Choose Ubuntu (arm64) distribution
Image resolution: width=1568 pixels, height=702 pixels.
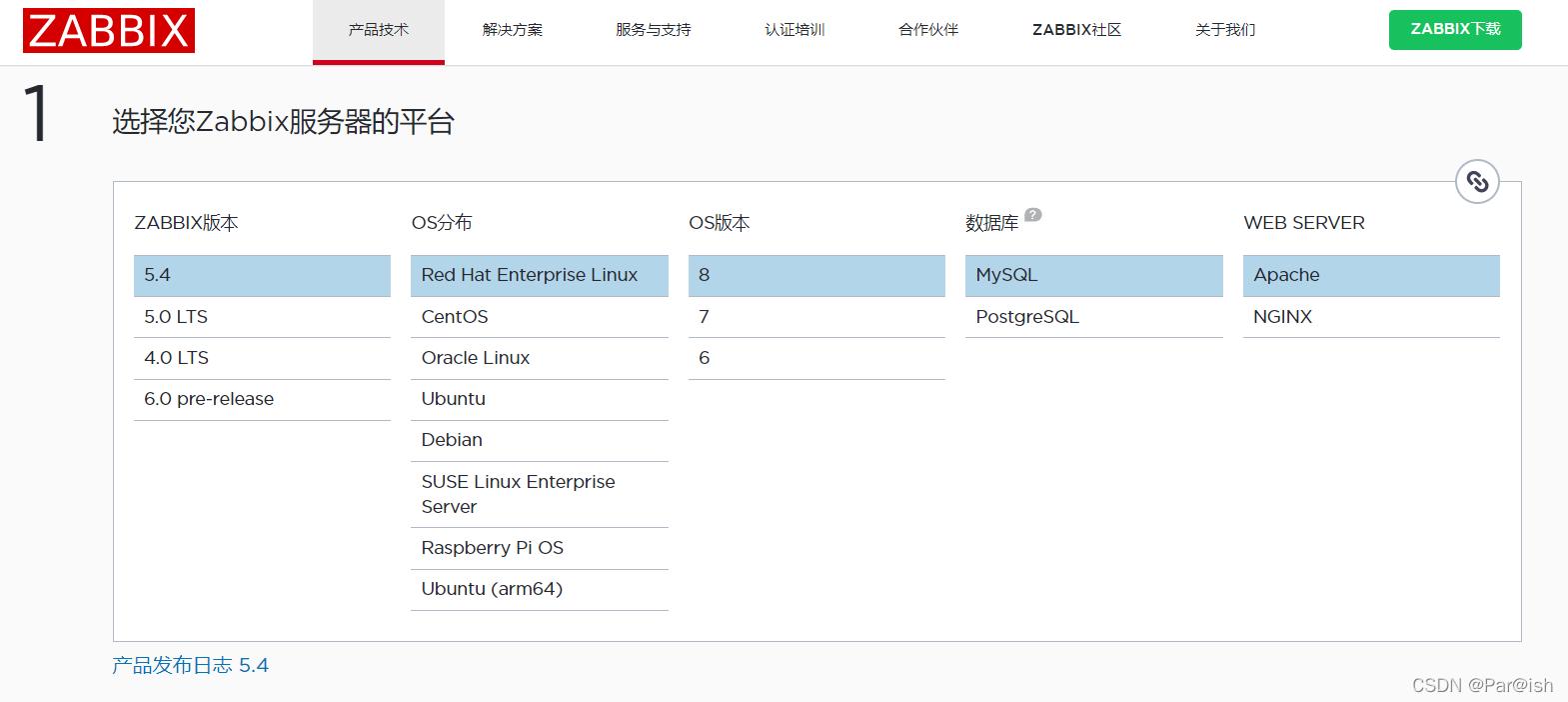(x=540, y=589)
